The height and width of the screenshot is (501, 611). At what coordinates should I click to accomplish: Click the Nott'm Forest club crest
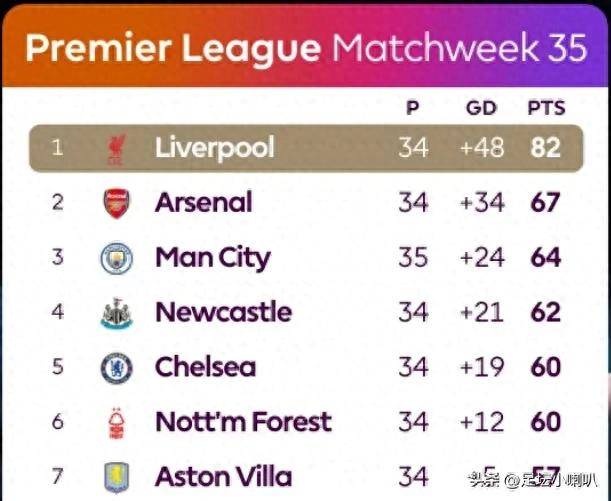(x=116, y=422)
